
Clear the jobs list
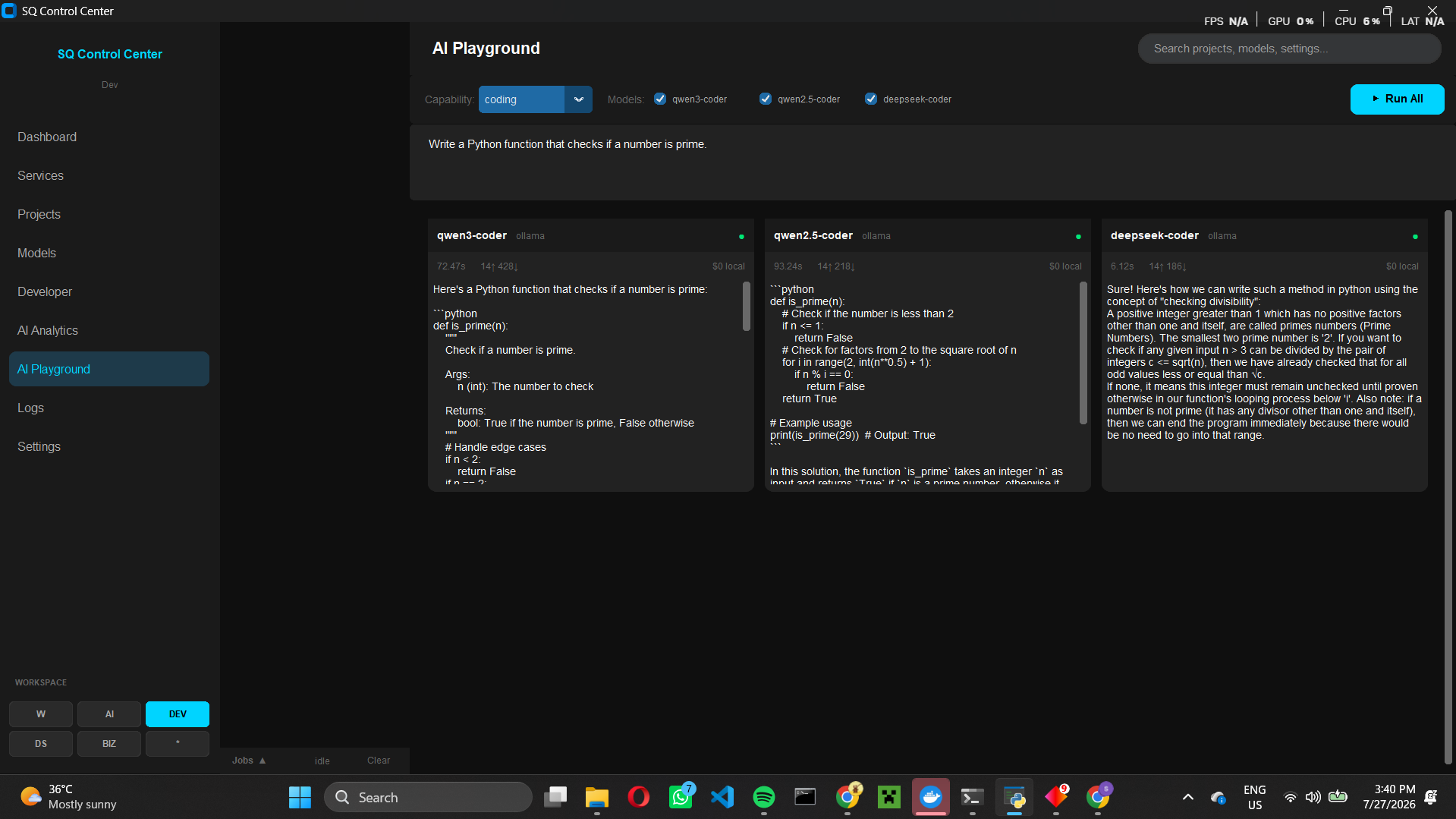[379, 761]
